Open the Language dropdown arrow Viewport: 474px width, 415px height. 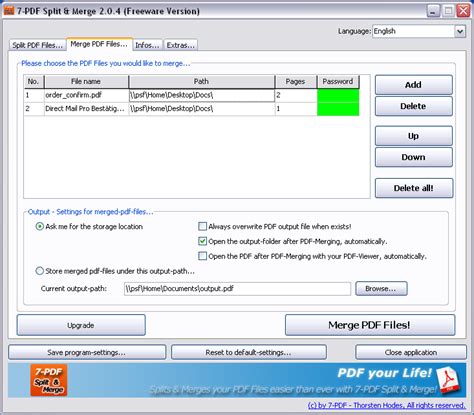pyautogui.click(x=460, y=31)
